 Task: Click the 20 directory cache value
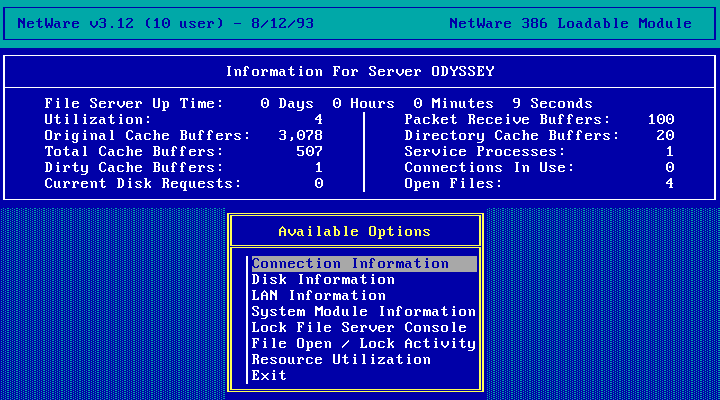(x=665, y=135)
